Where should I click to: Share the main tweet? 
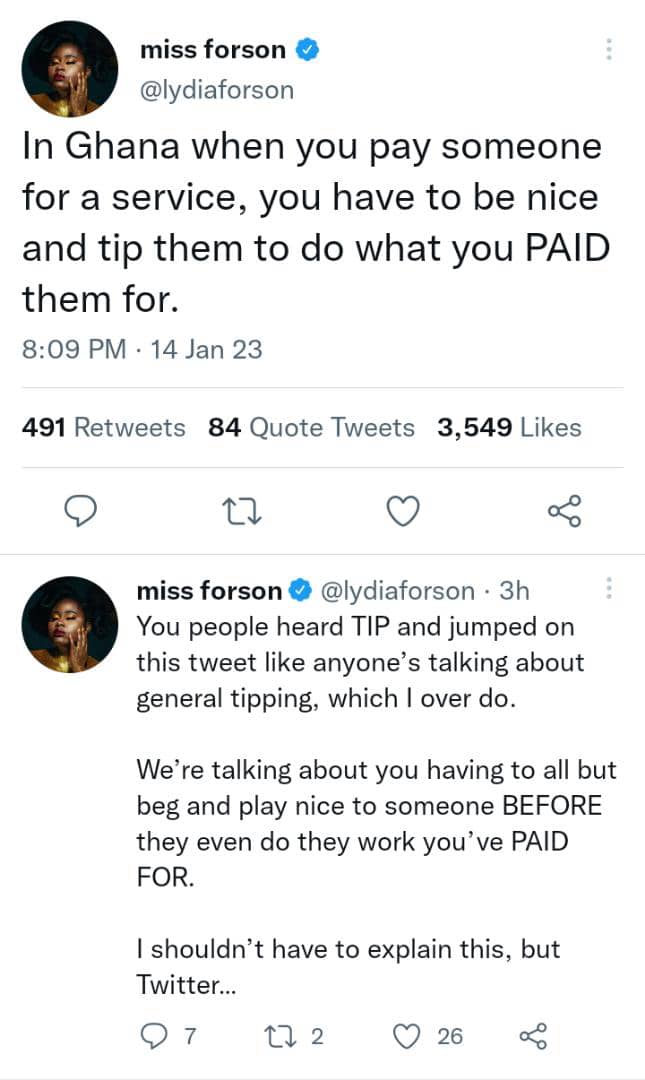point(564,512)
